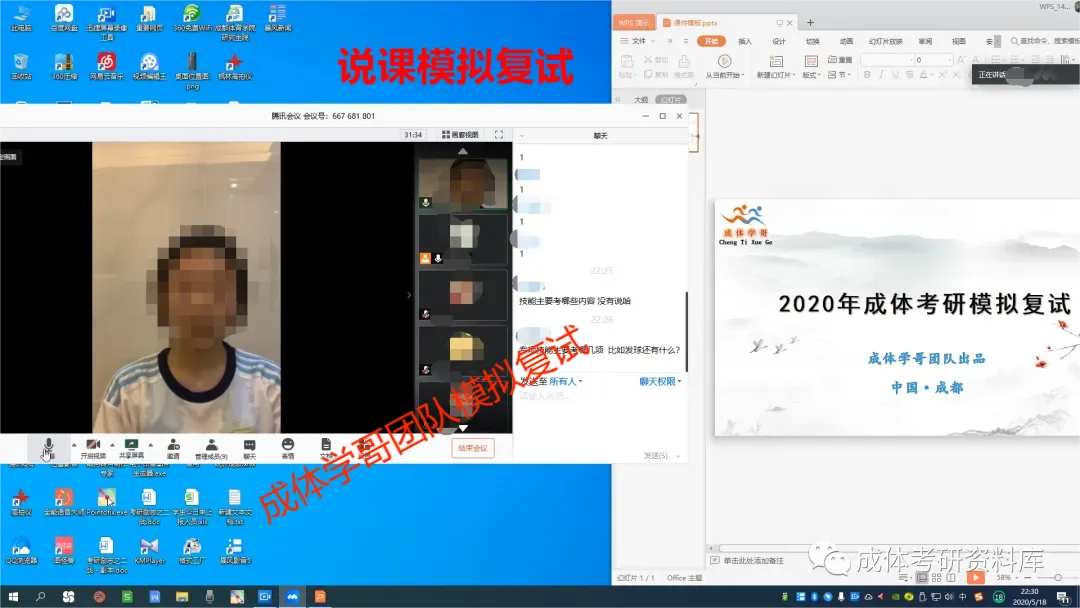This screenshot has width=1080, height=608.
Task: Open notification center in system tray
Action: pos(1064,597)
